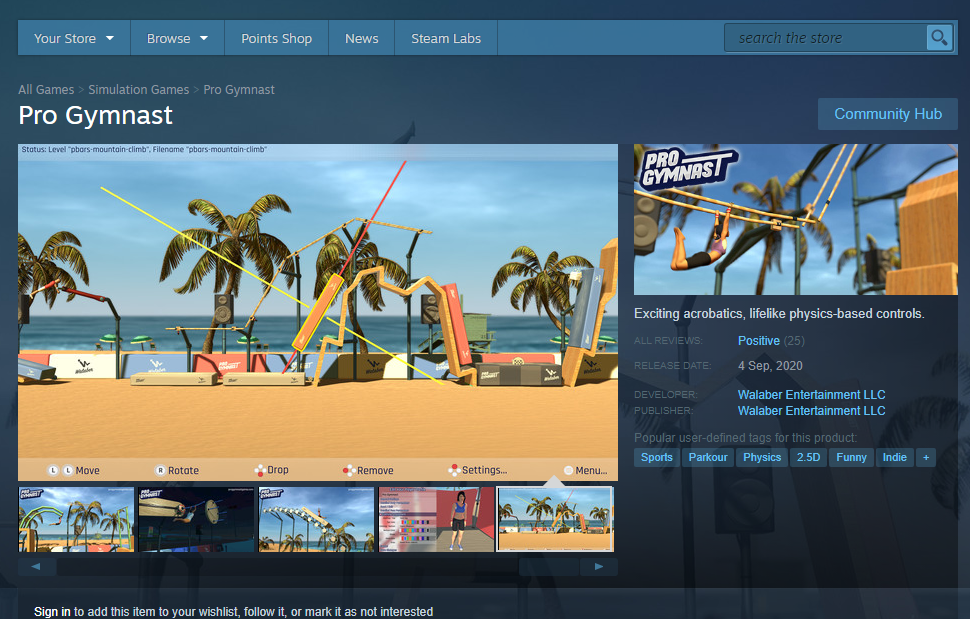Open the second thumbnail with dark indoor scene
970x619 pixels.
coord(196,519)
